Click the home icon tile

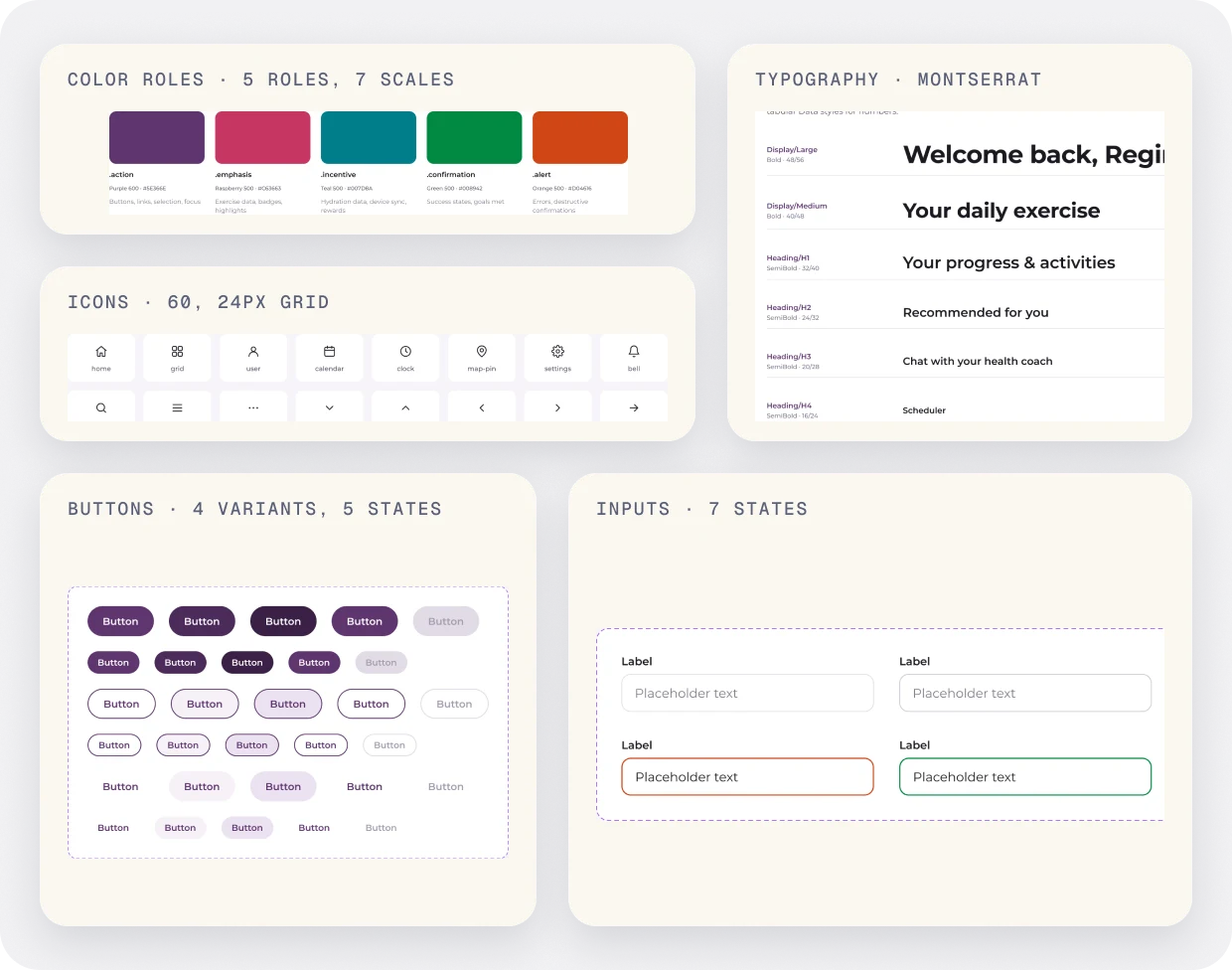[x=101, y=358]
